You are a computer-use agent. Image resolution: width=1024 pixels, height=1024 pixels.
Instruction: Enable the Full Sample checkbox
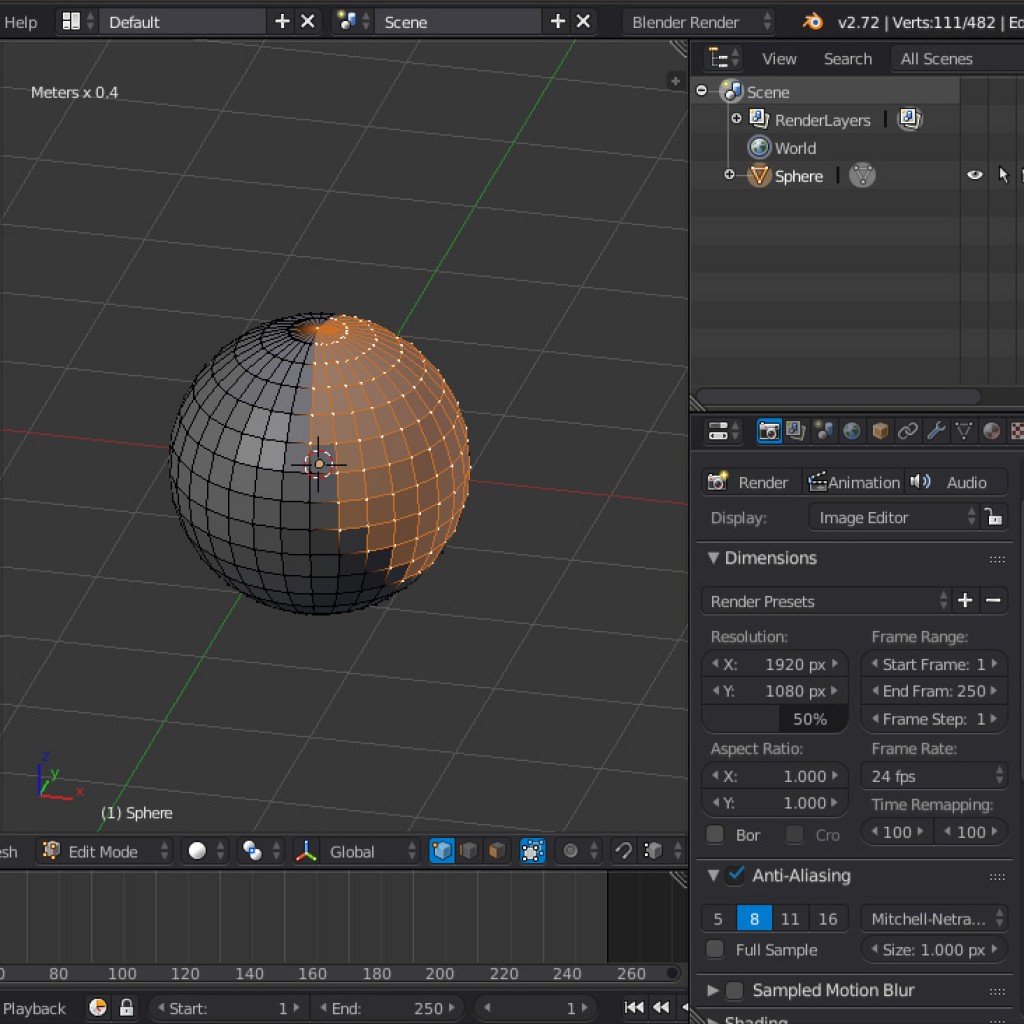716,950
